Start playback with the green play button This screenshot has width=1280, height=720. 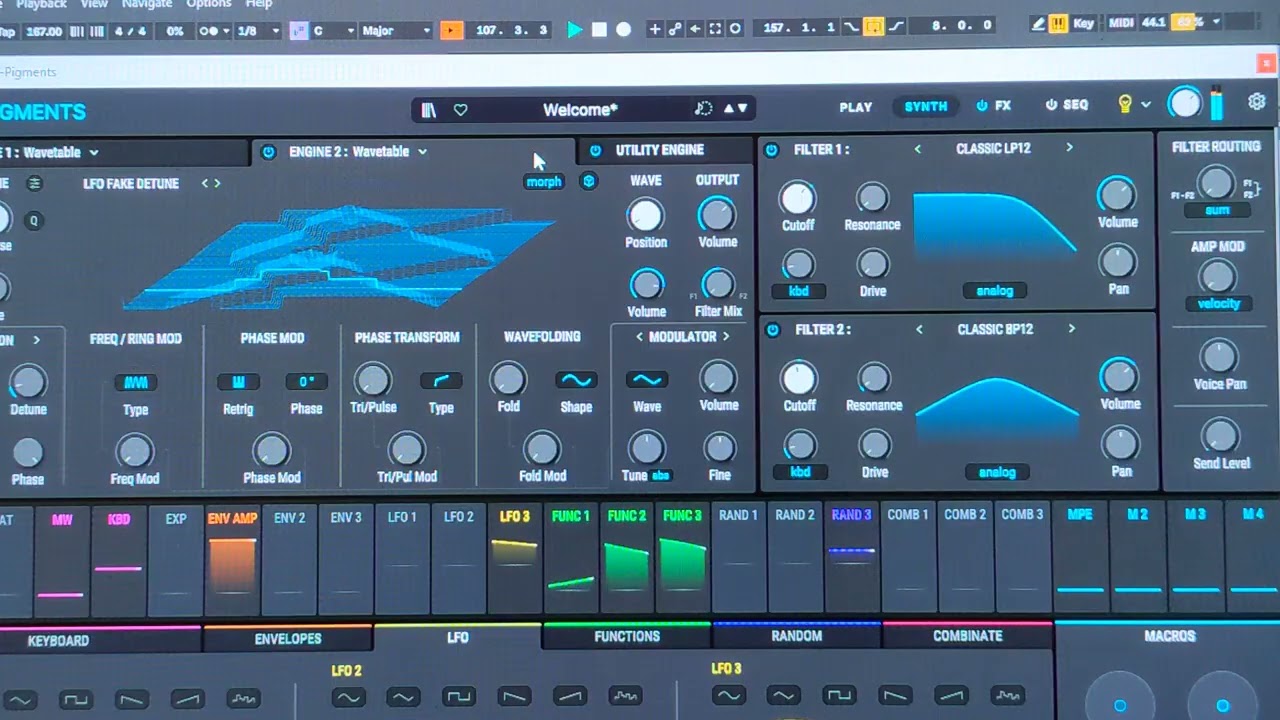pyautogui.click(x=575, y=30)
